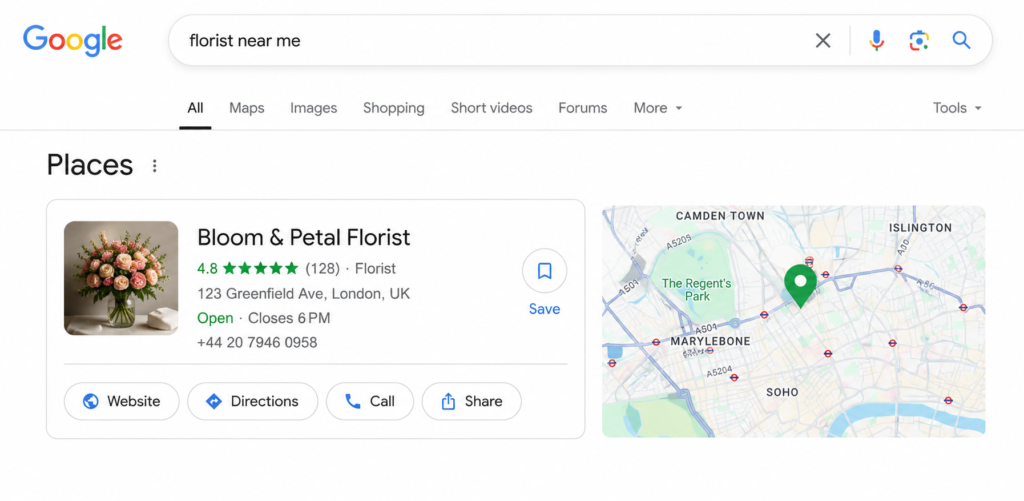
Task: Open the Tools dropdown
Action: pyautogui.click(x=957, y=108)
